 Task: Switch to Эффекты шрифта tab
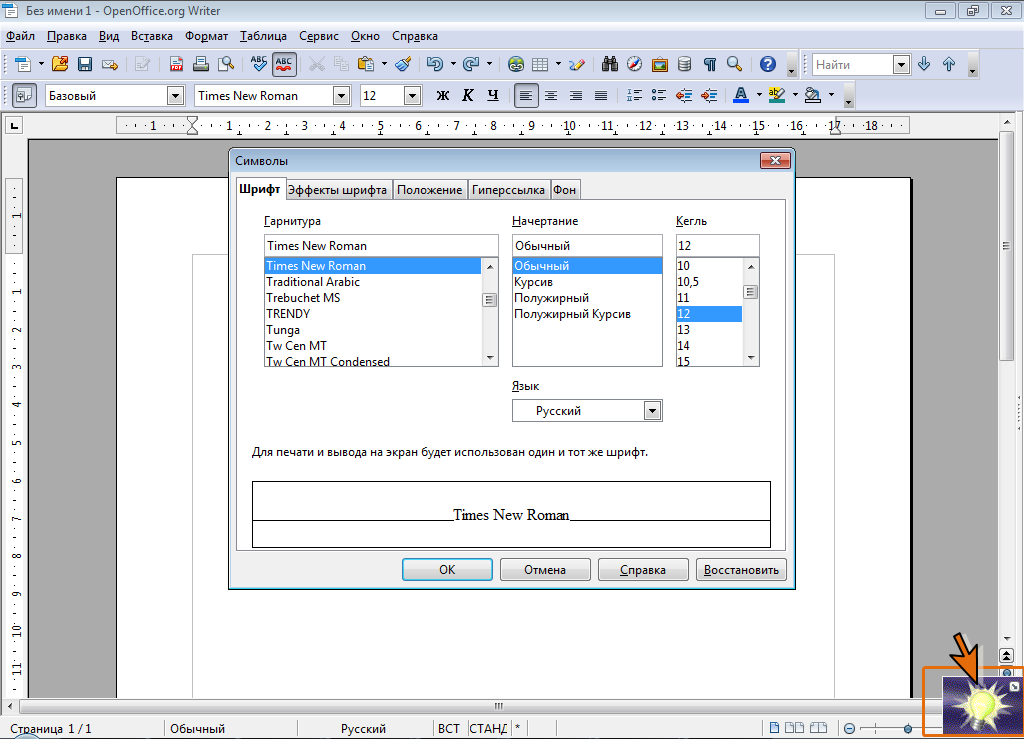pyautogui.click(x=338, y=190)
